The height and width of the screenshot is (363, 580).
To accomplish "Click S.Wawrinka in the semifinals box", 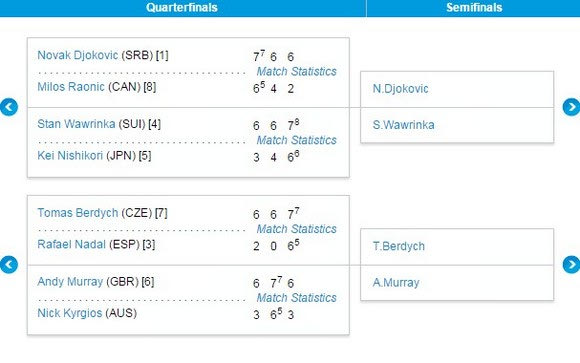I will click(404, 125).
